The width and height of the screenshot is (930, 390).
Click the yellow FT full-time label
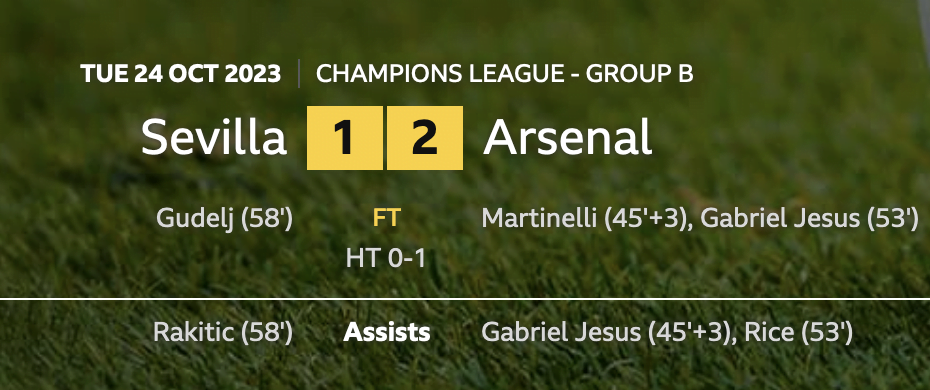[x=386, y=218]
